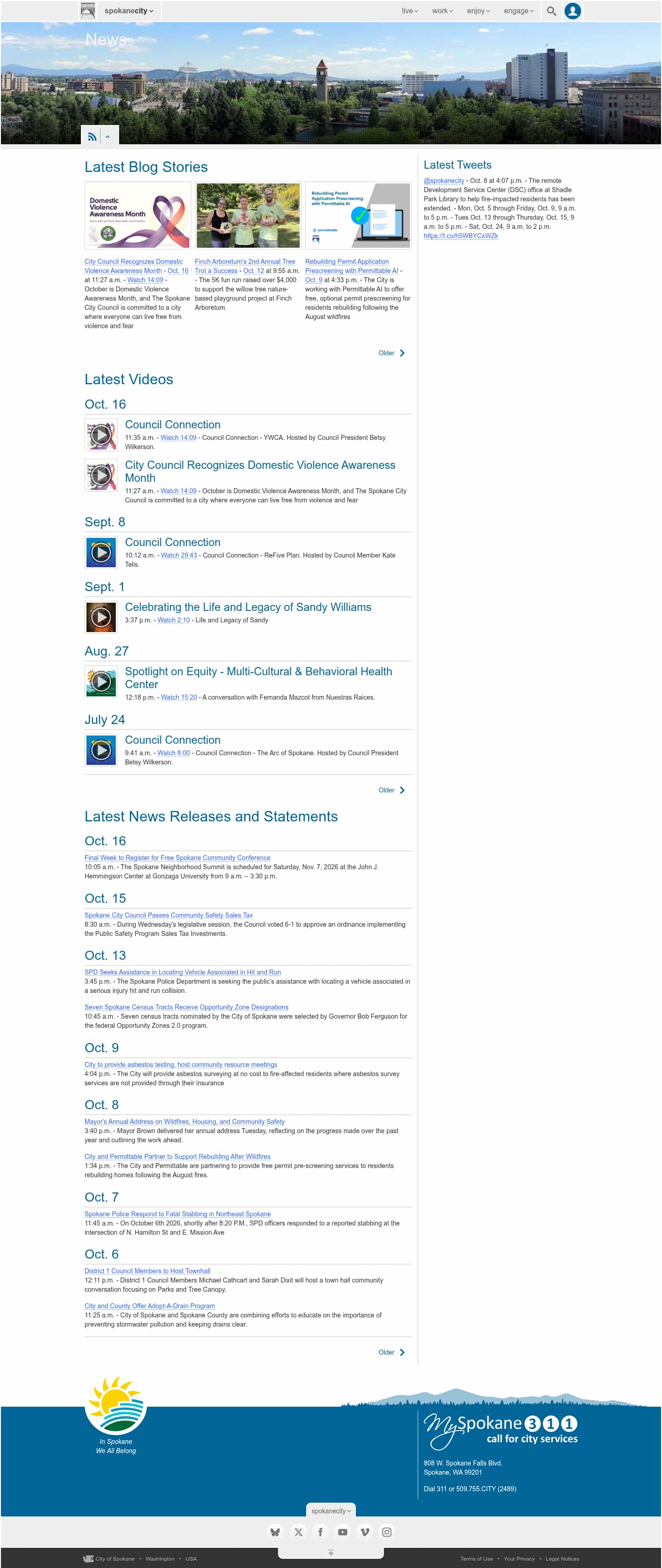Play the Sept. 8 Council Connection video
This screenshot has height=1568, width=662.
[101, 552]
